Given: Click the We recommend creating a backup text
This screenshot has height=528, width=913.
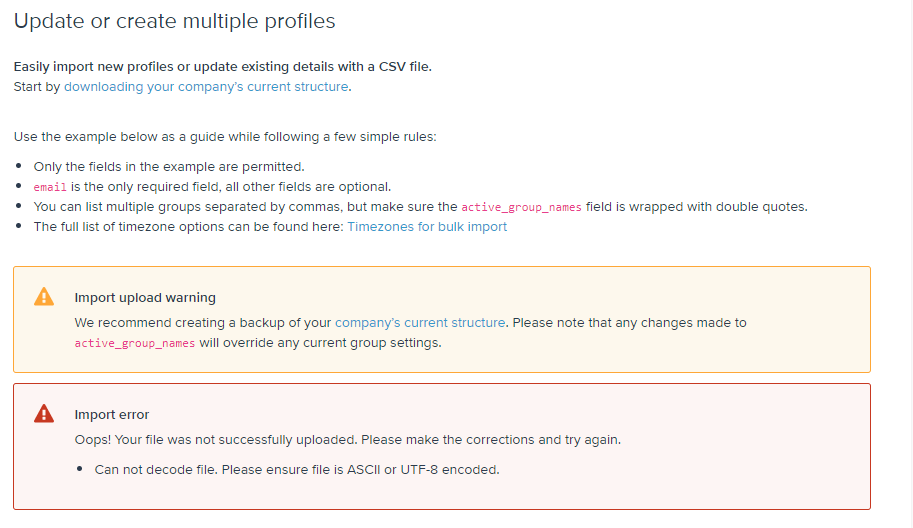Looking at the screenshot, I should tap(203, 323).
